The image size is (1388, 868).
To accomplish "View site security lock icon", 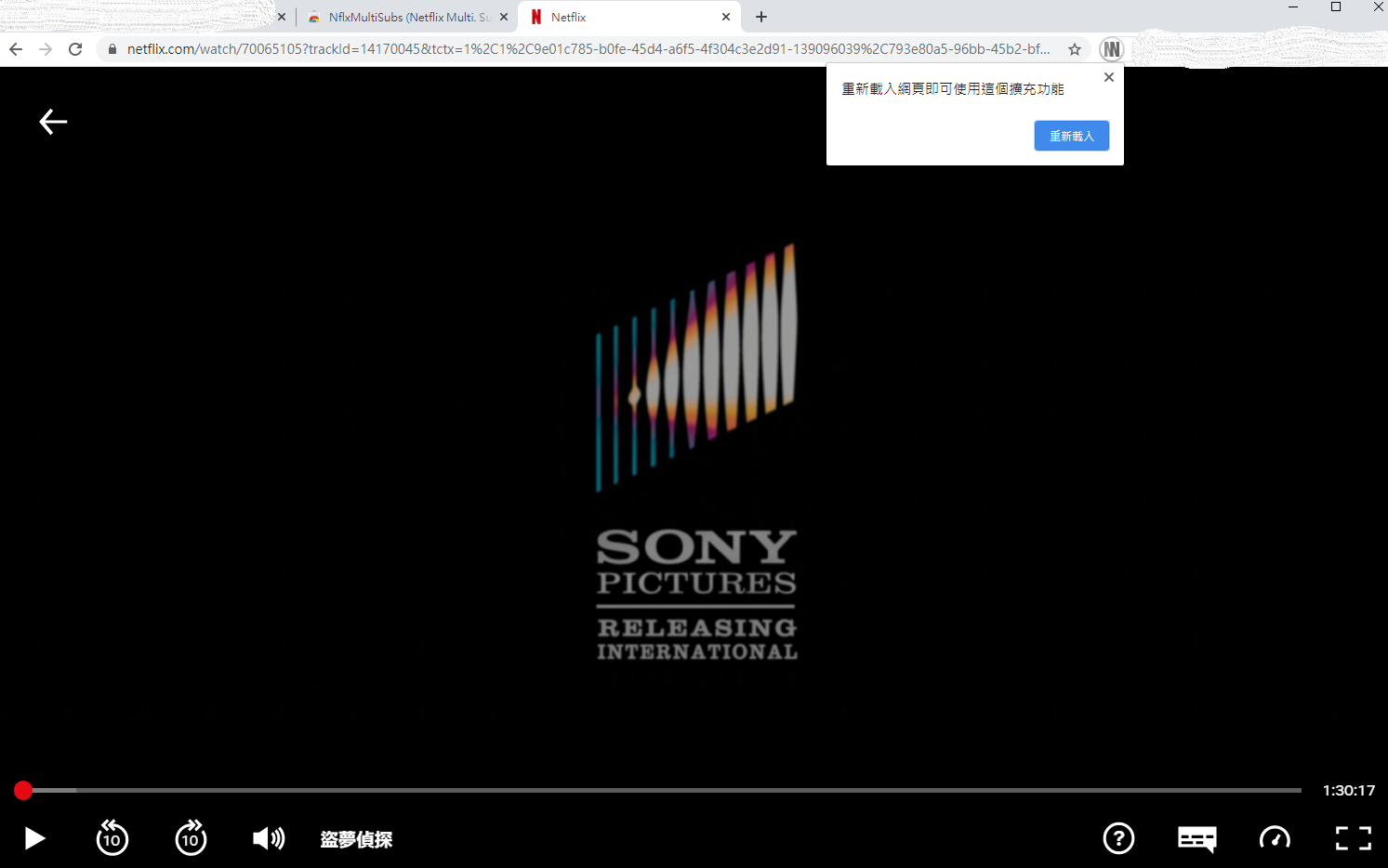I will click(x=112, y=49).
